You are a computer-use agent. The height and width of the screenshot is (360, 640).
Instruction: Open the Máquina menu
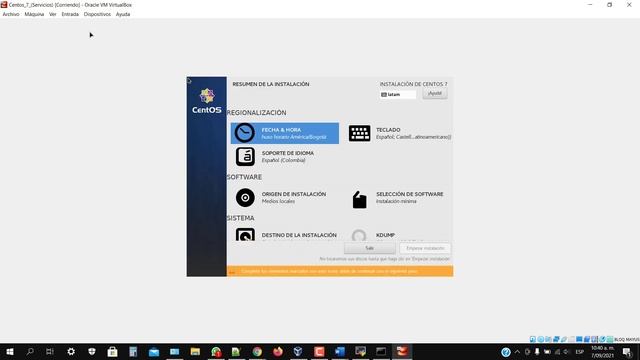[34, 14]
